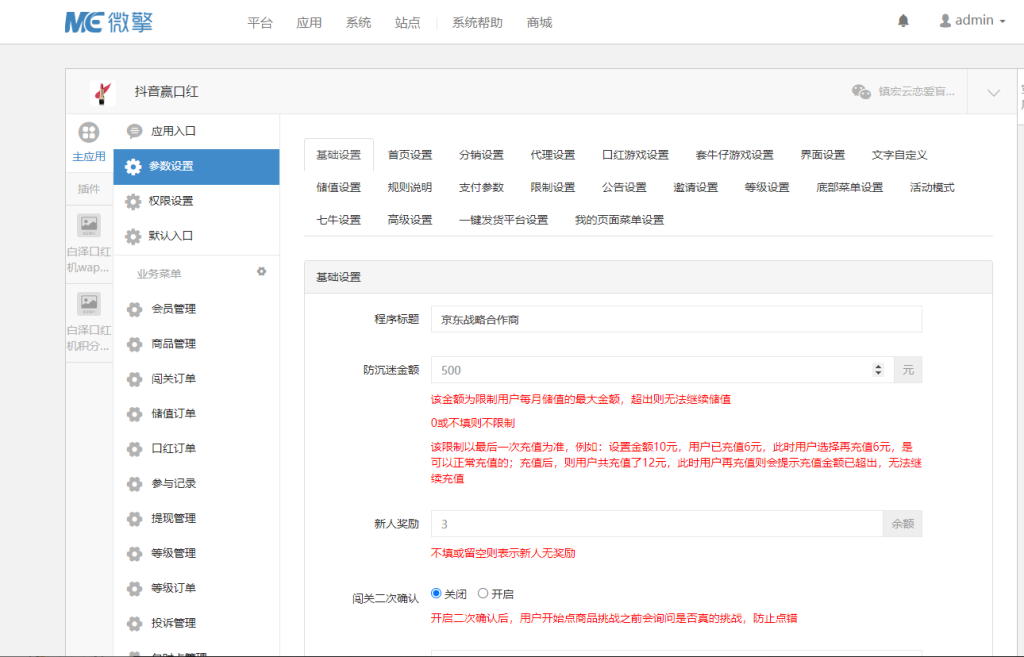
Task: Click the 程序标题 input field
Action: click(x=675, y=319)
